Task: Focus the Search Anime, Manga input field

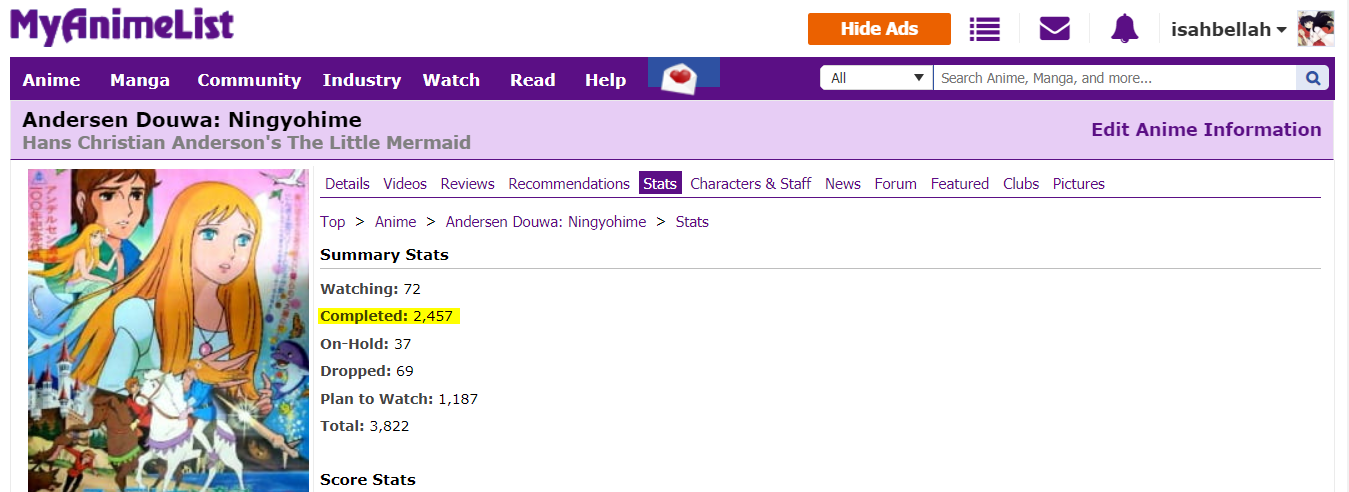Action: [1114, 78]
